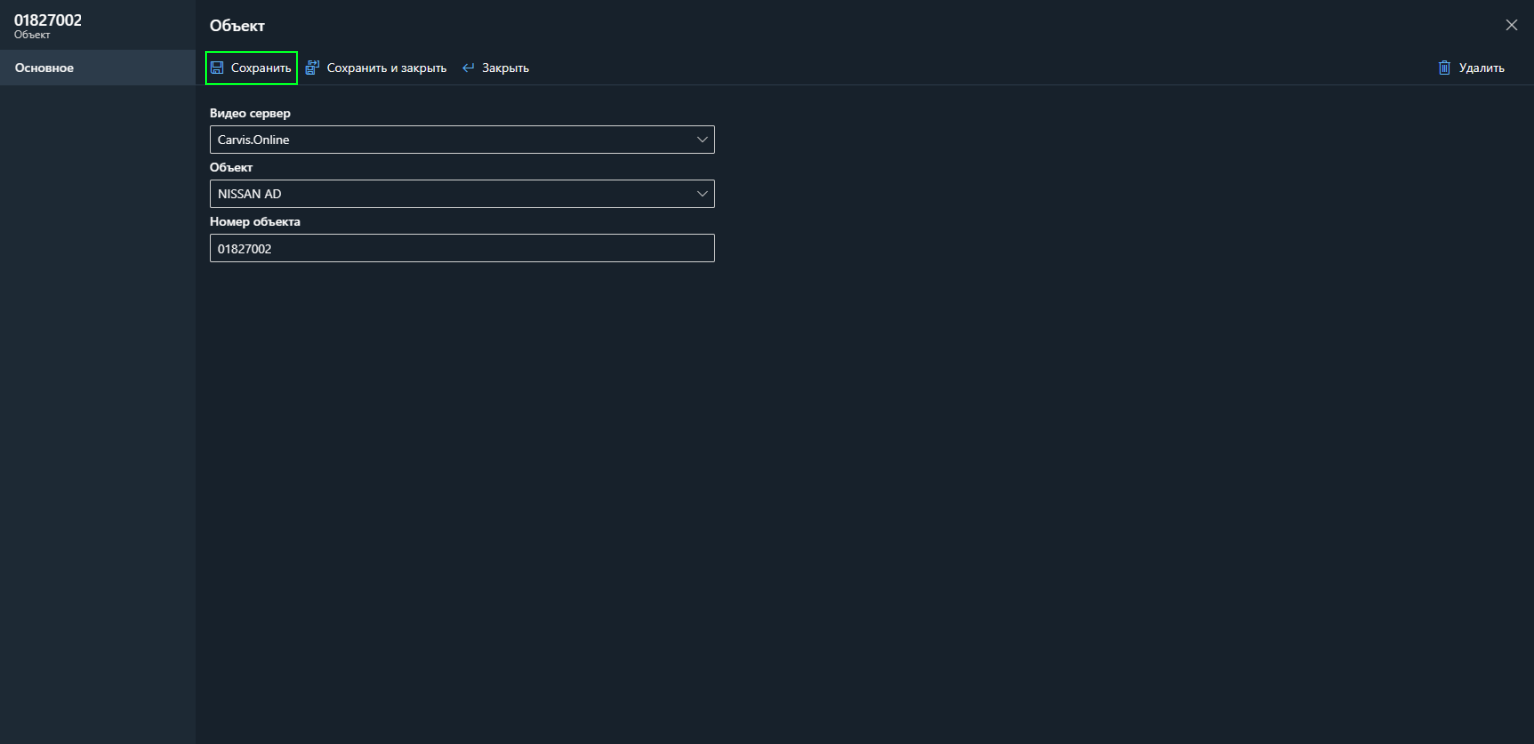This screenshot has height=744, width=1534.
Task: Click the Объект page header
Action: tap(237, 26)
